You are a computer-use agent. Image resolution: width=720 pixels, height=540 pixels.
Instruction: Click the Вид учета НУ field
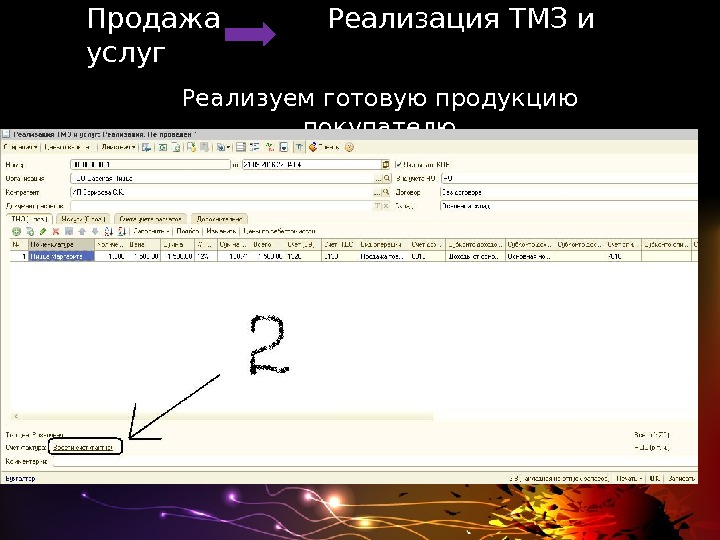(x=568, y=178)
